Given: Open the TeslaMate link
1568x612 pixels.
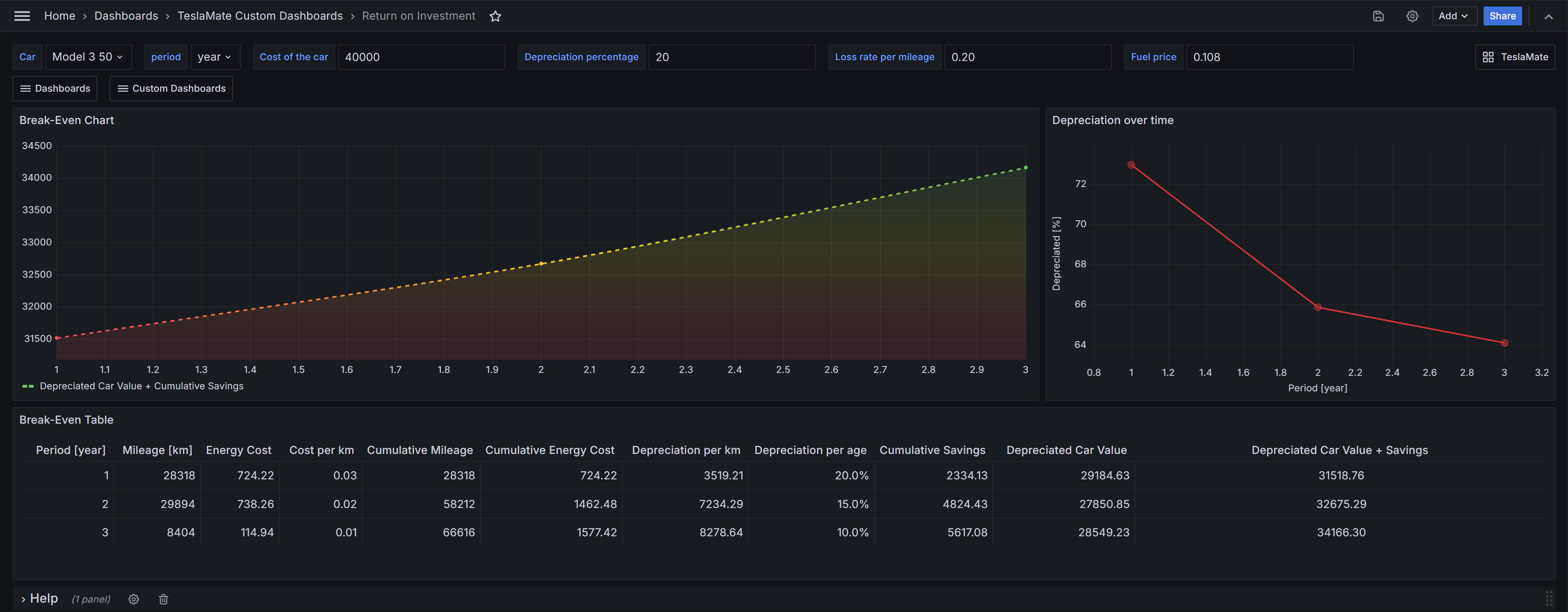Looking at the screenshot, I should [x=1515, y=57].
